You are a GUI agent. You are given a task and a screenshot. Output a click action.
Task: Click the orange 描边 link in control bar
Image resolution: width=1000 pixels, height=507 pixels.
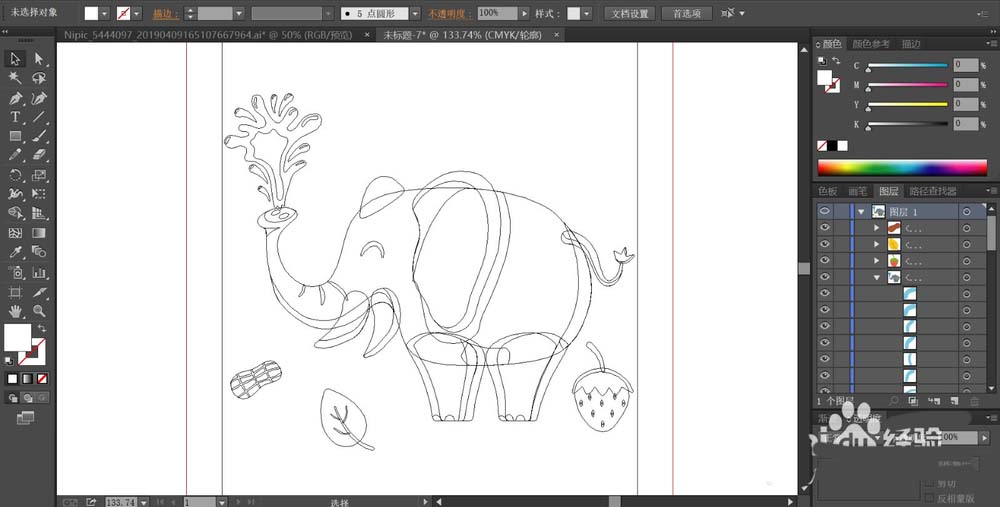coord(166,13)
